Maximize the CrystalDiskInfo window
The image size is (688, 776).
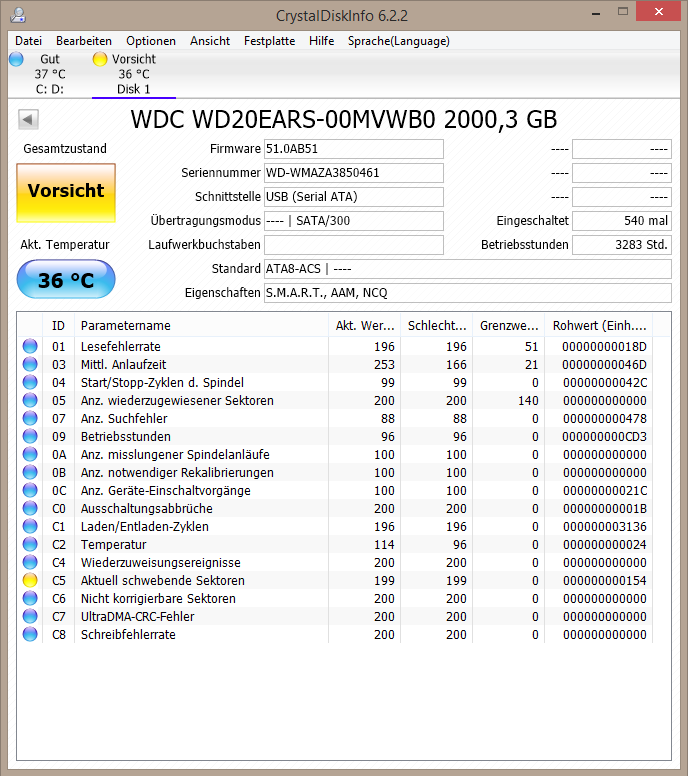pos(623,12)
